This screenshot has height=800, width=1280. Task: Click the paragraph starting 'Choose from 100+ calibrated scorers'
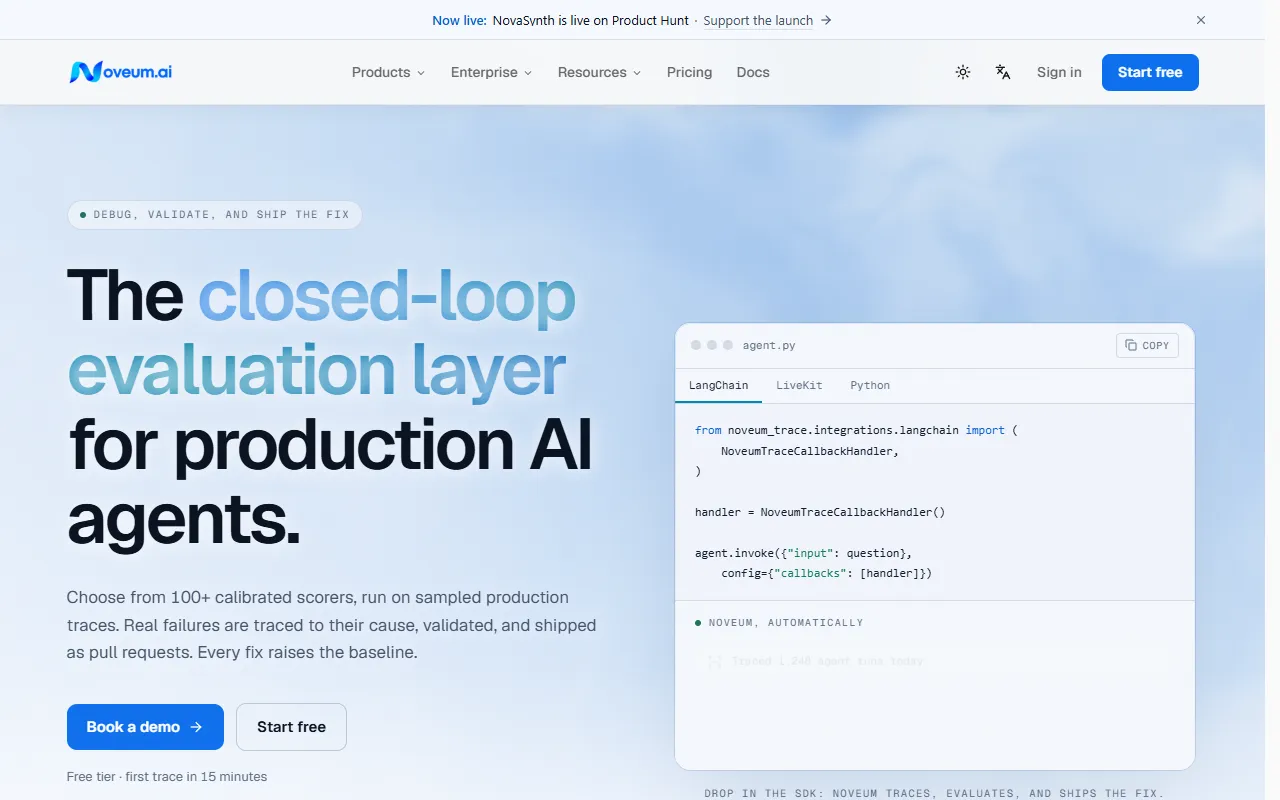[x=331, y=625]
